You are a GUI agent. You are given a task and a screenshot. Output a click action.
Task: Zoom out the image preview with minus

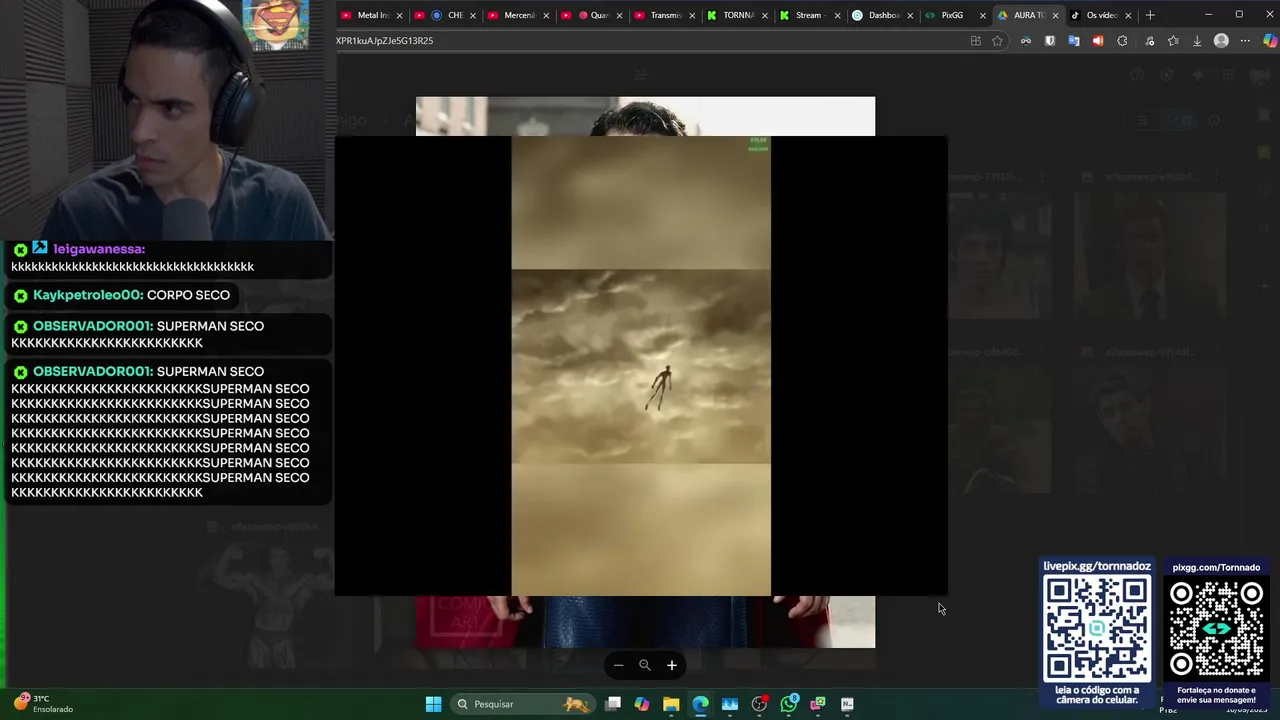[618, 665]
